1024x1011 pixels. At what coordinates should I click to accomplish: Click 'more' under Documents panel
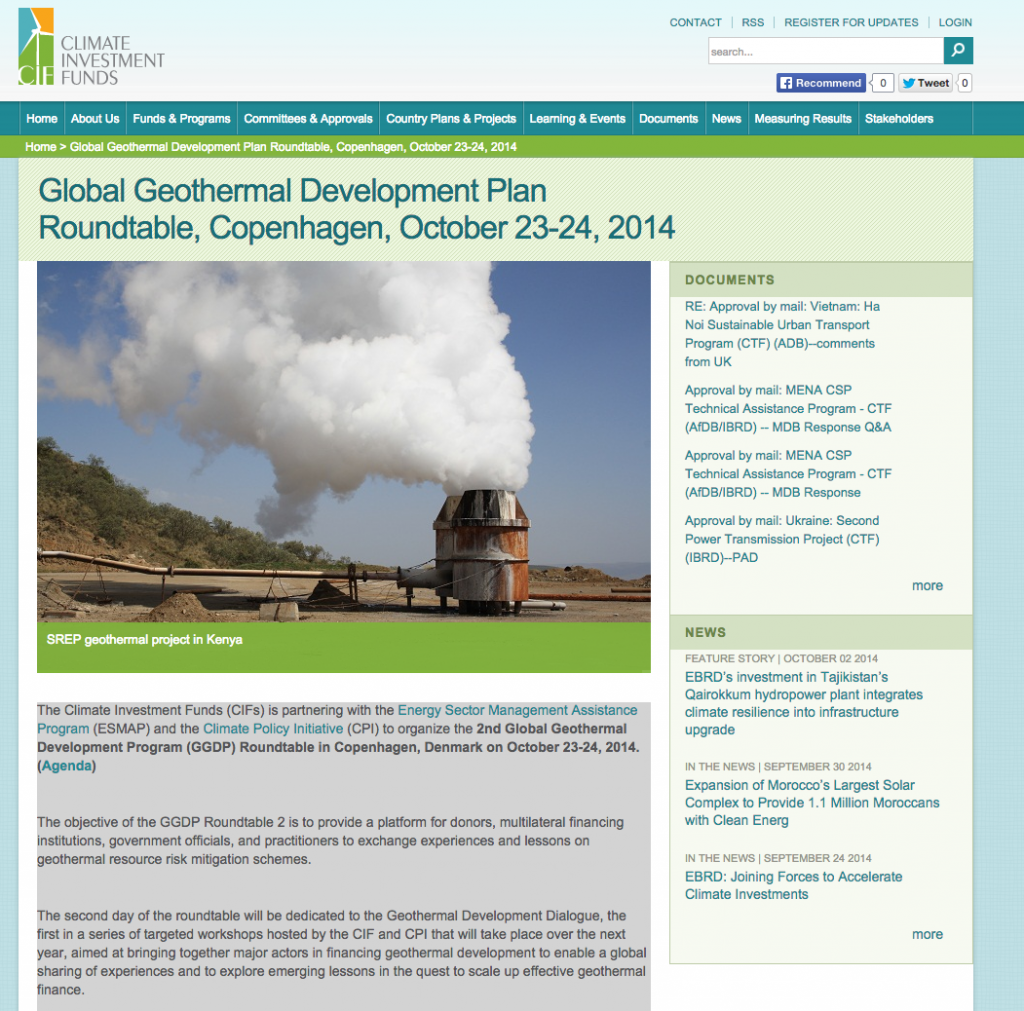pos(927,586)
